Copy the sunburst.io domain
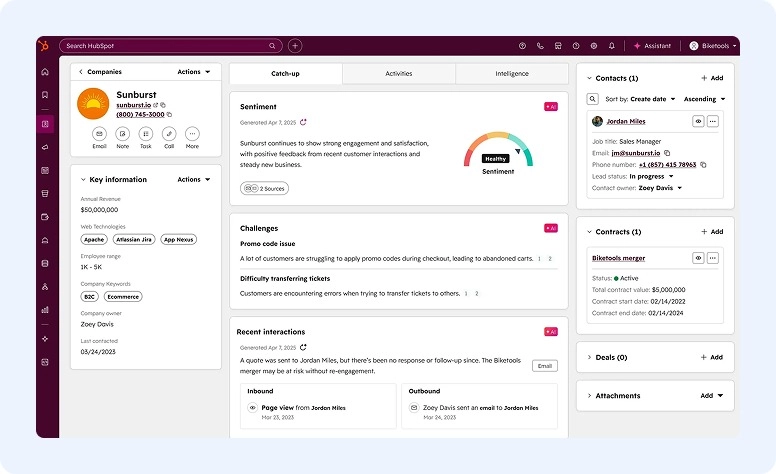 click(x=163, y=105)
